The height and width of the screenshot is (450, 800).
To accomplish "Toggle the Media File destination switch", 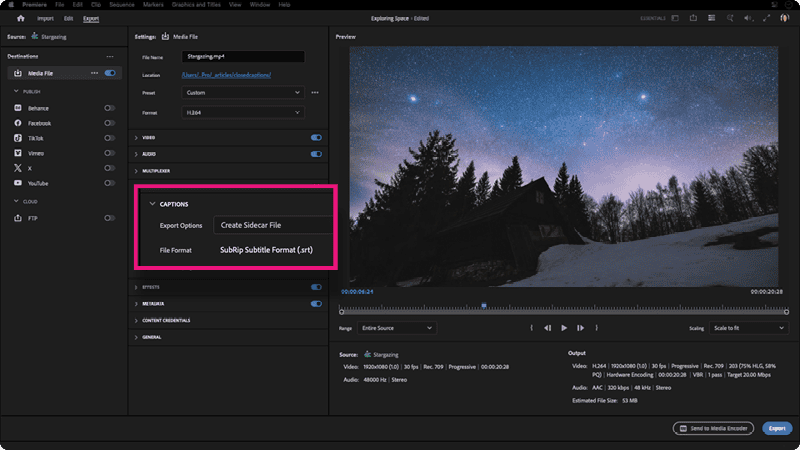I will [x=110, y=73].
